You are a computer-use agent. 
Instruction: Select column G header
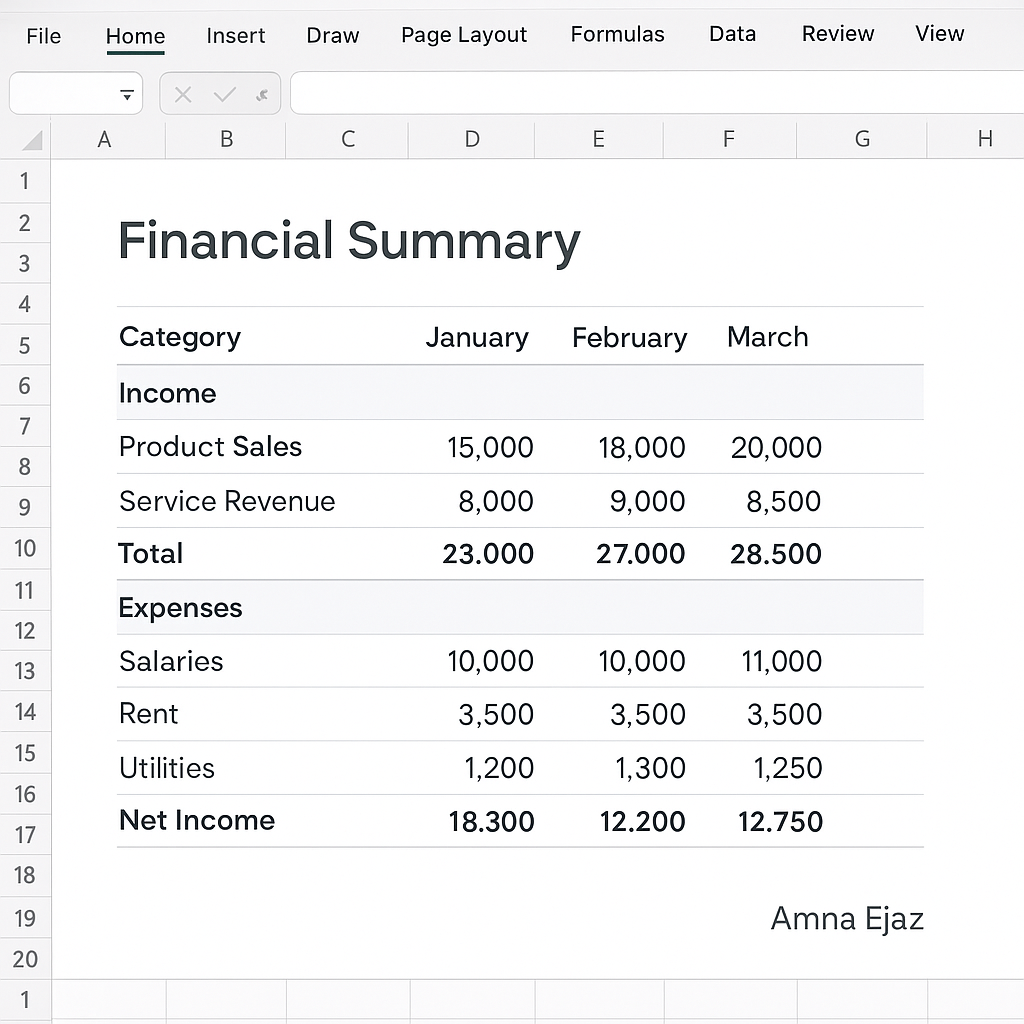pos(861,140)
